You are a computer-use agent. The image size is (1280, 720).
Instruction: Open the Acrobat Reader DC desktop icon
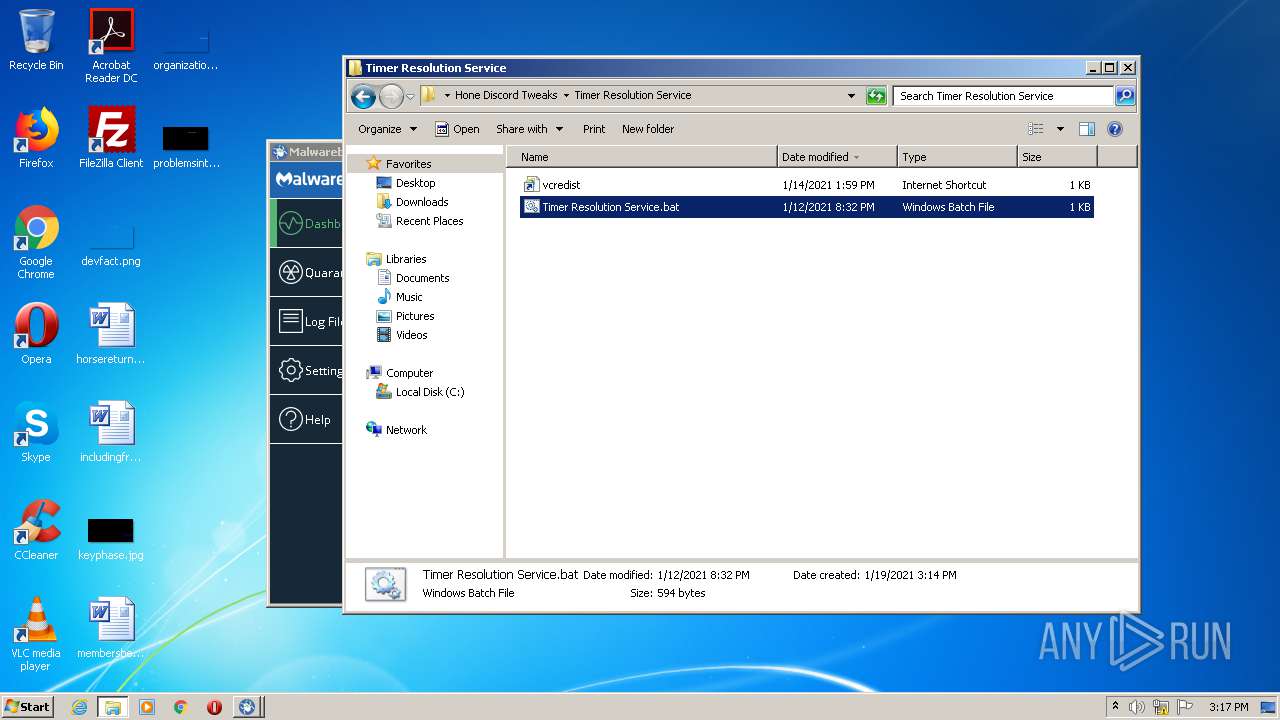[111, 45]
